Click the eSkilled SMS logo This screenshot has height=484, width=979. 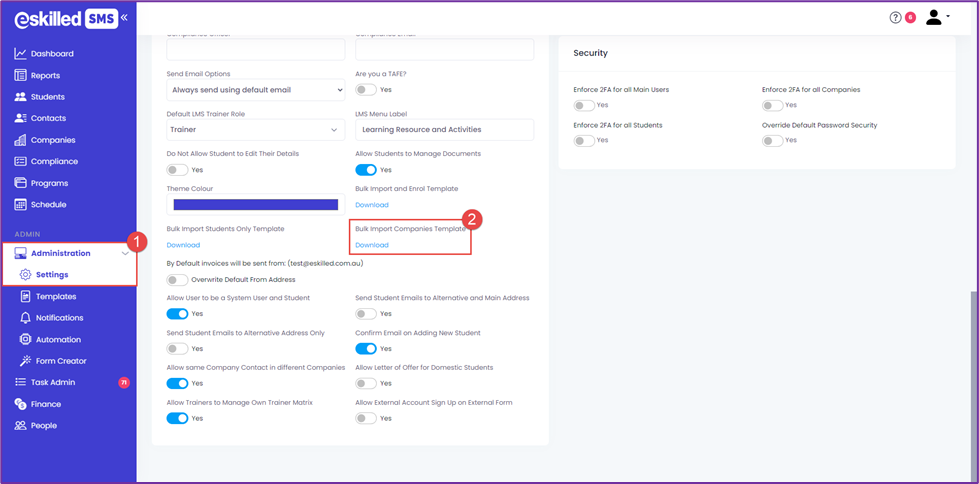66,19
